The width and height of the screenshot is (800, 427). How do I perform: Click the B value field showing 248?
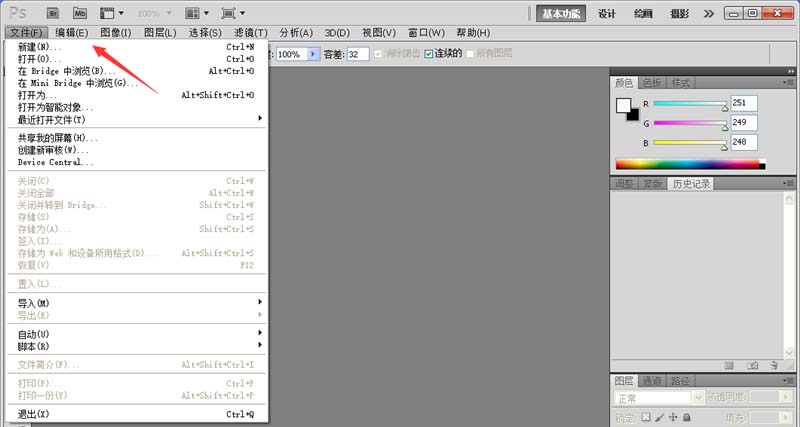pos(744,142)
